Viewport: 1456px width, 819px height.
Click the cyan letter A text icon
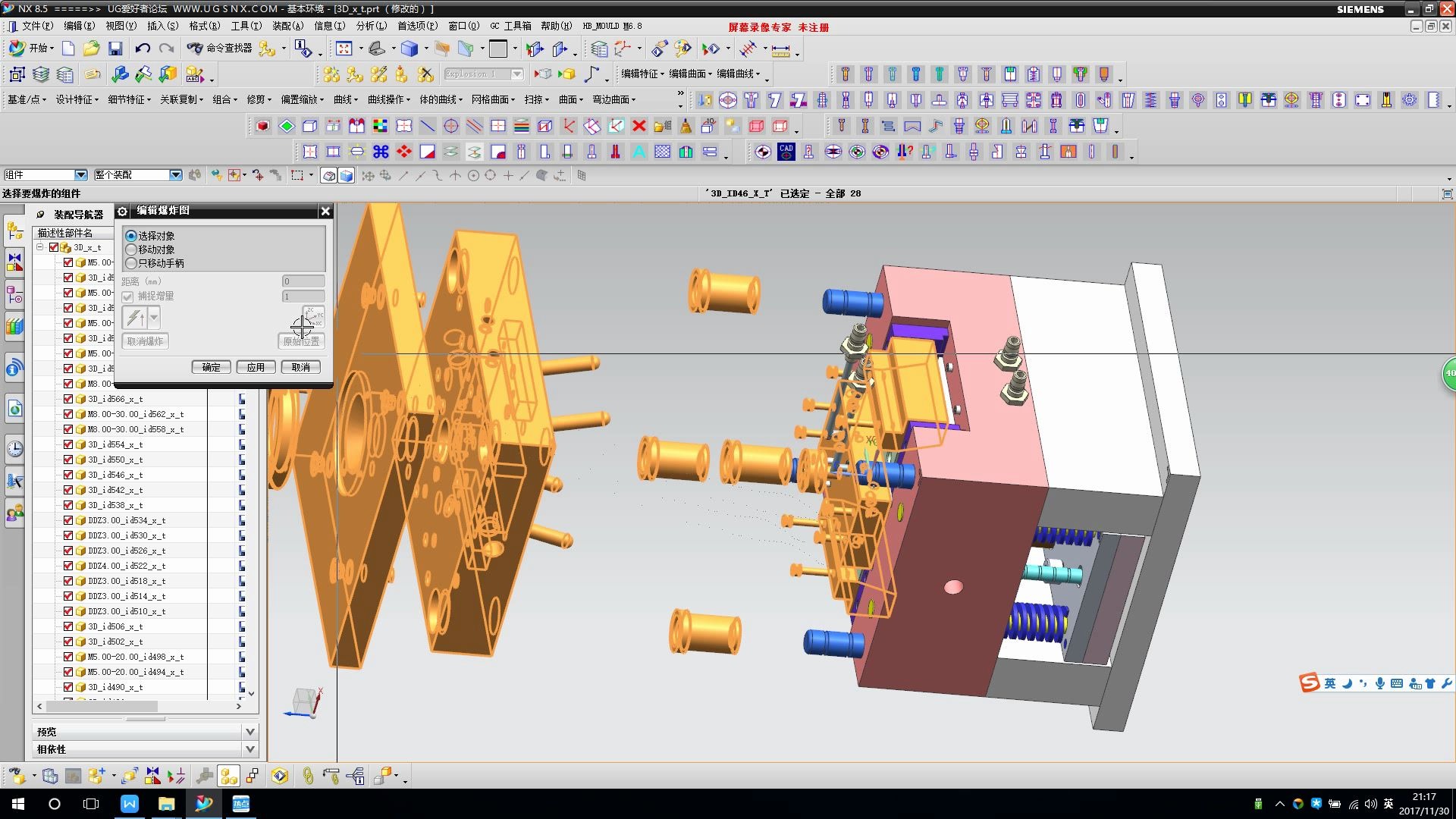pos(639,152)
